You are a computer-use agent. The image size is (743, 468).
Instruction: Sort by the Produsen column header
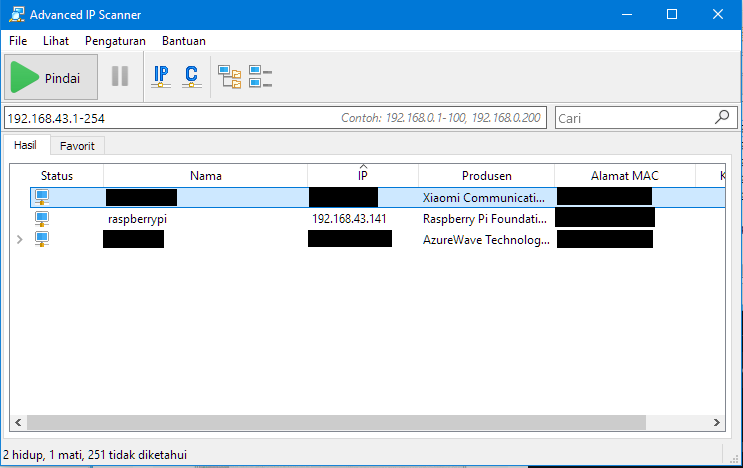coord(487,176)
